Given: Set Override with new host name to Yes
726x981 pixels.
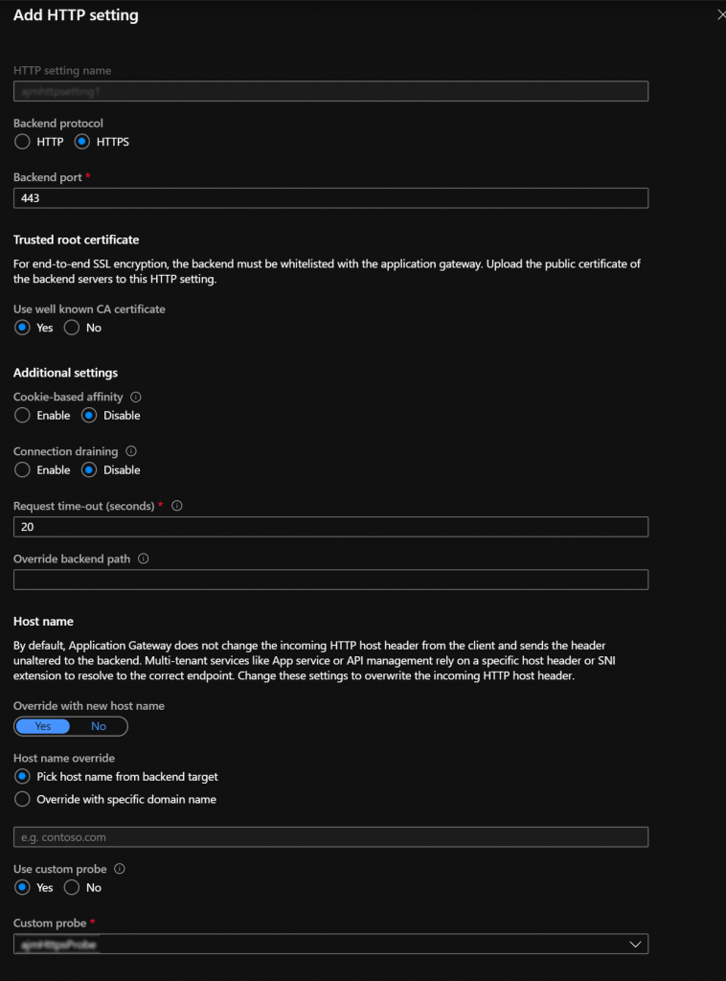Looking at the screenshot, I should point(43,726).
